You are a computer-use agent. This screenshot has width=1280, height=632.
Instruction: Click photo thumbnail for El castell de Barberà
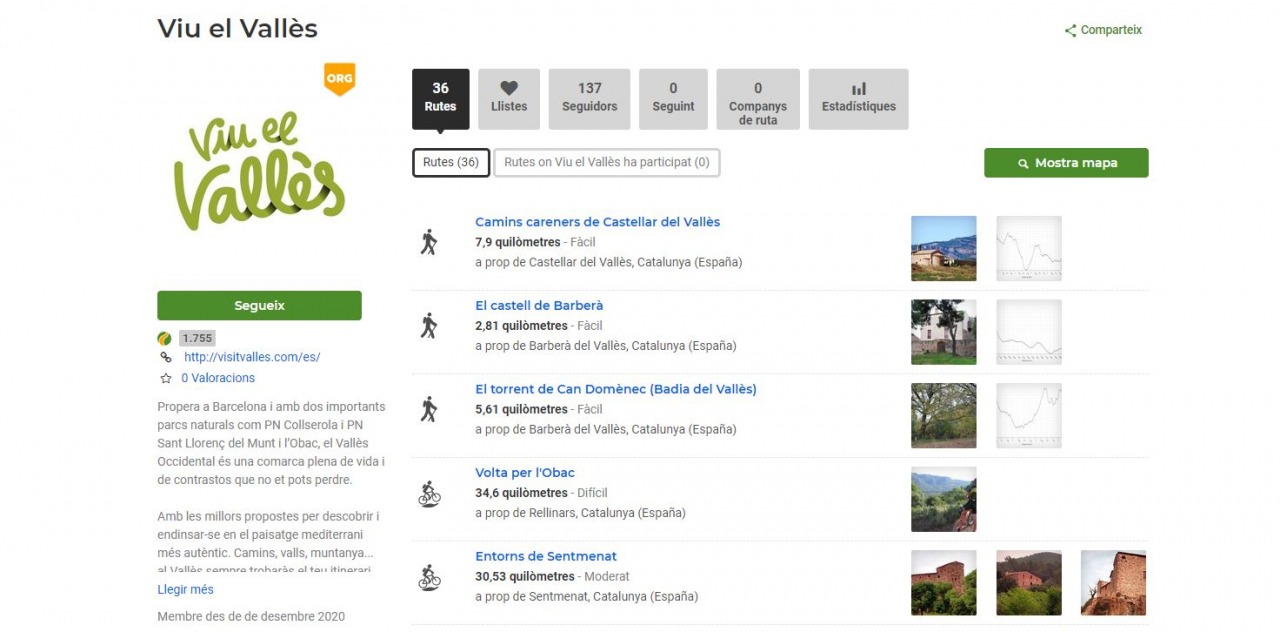(x=944, y=332)
